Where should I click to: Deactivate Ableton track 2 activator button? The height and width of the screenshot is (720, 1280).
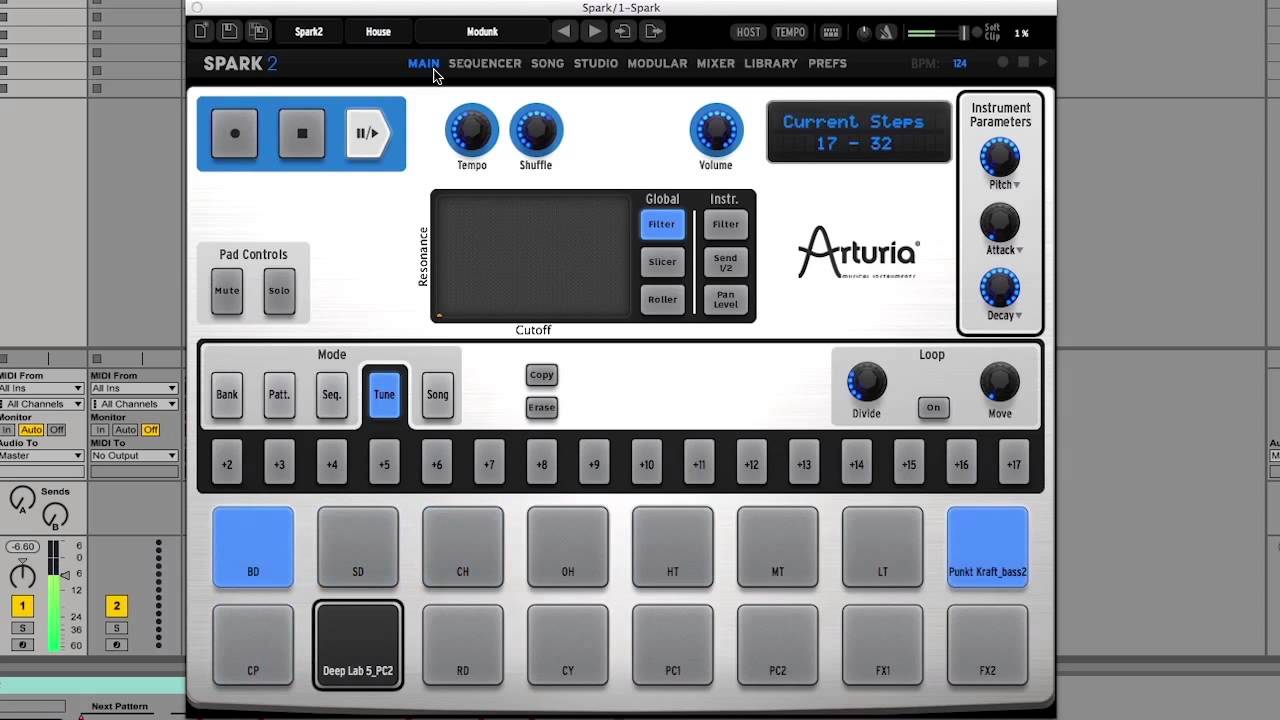pos(116,606)
